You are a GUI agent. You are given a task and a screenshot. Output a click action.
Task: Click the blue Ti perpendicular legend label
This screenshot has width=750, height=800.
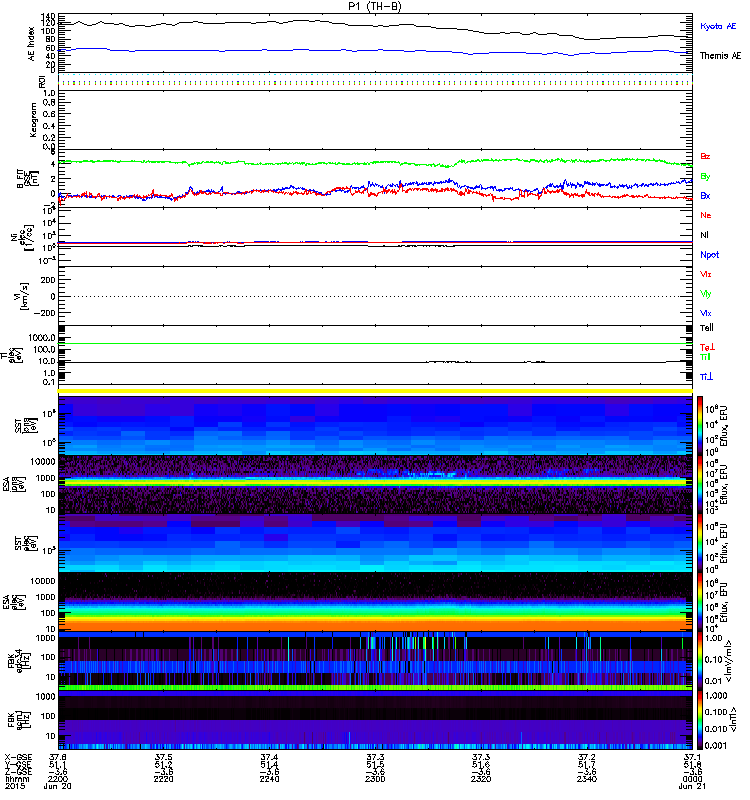click(706, 377)
